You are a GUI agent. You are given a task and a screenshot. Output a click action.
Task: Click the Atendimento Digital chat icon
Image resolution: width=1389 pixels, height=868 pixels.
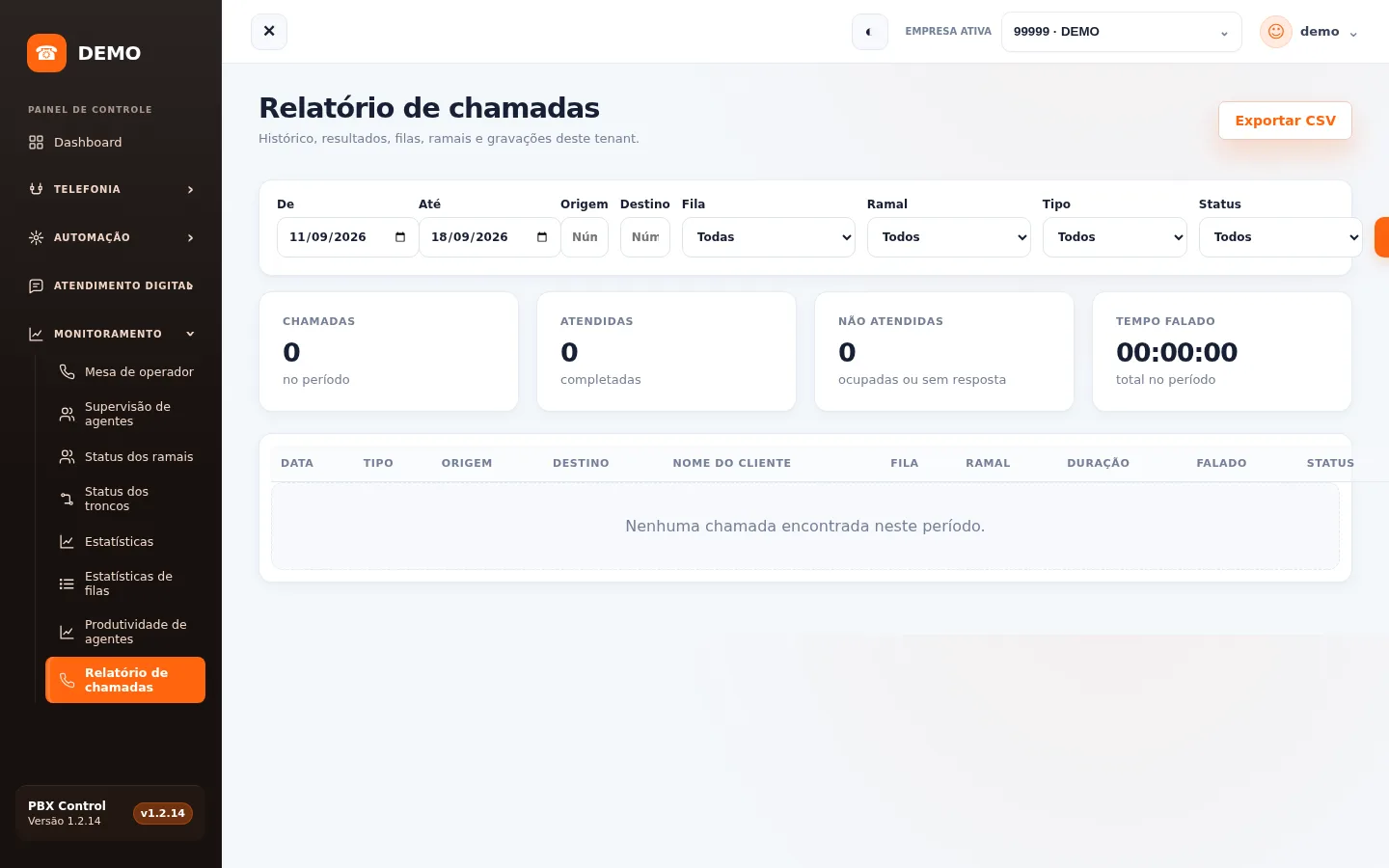point(36,285)
